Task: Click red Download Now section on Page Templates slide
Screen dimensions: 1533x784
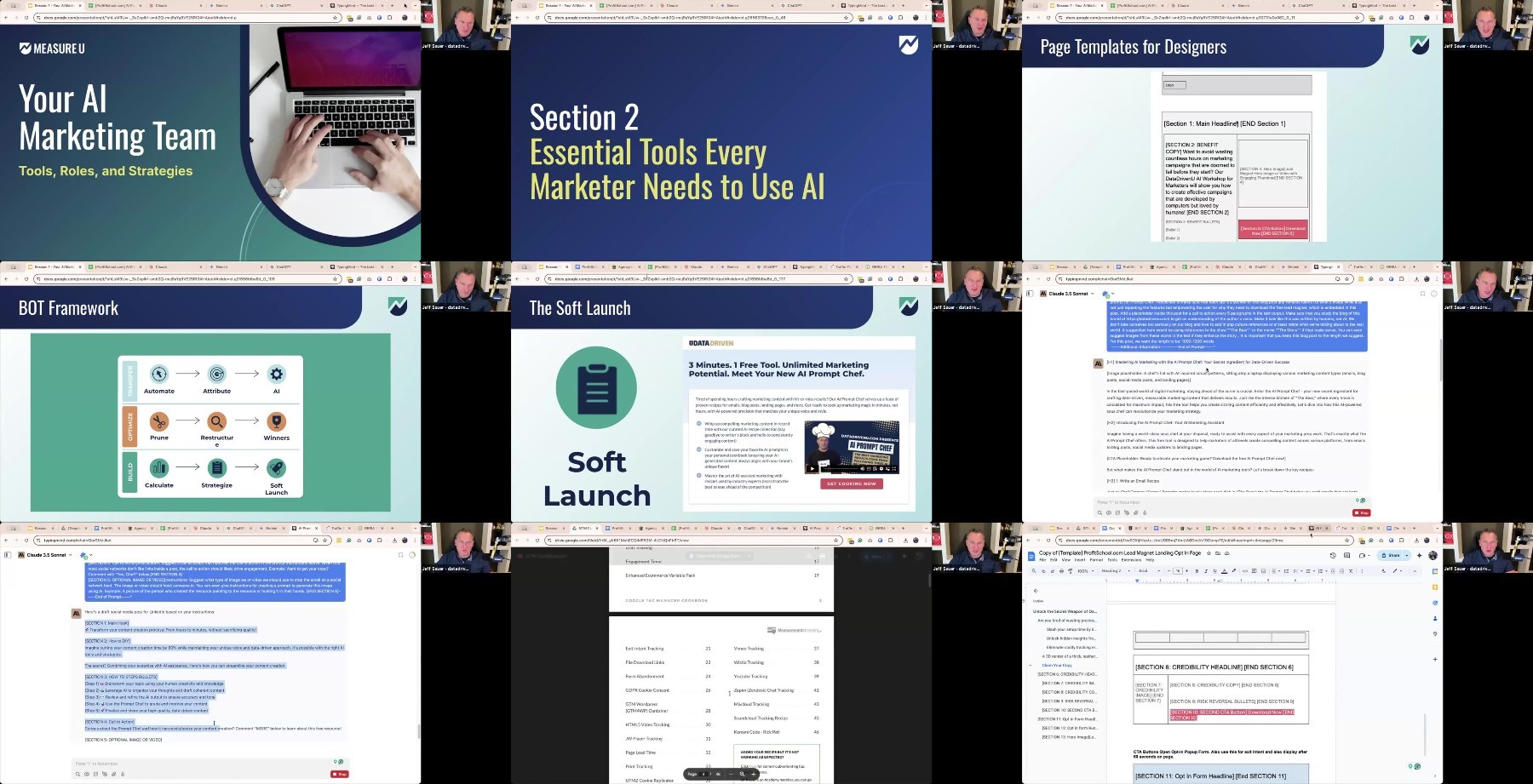Action: pyautogui.click(x=1272, y=230)
